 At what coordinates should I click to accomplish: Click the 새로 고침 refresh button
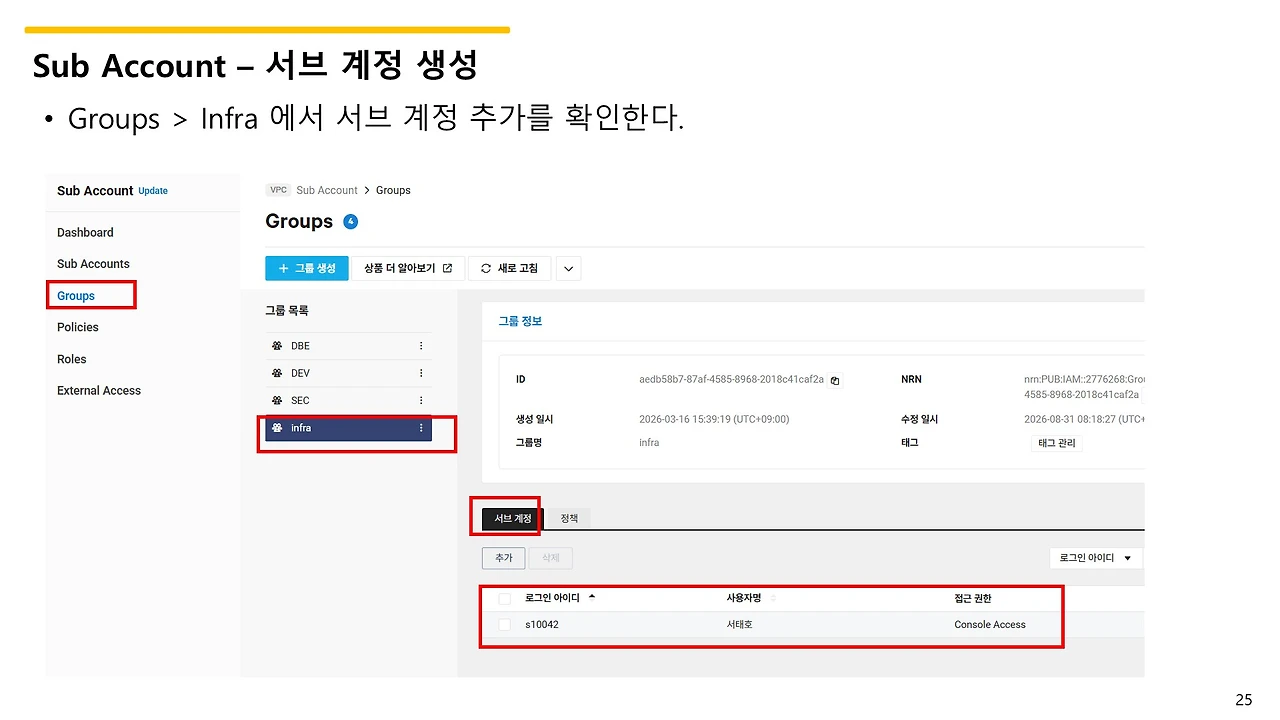click(509, 268)
